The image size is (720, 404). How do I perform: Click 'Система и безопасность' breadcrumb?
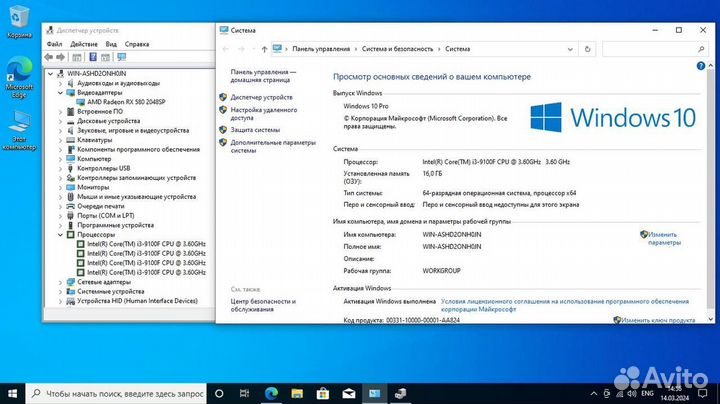pos(397,49)
